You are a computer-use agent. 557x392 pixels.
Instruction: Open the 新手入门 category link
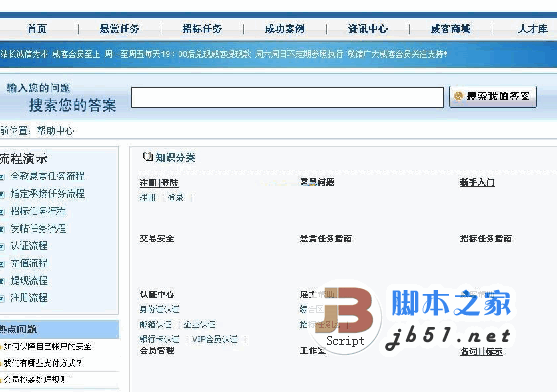click(477, 182)
